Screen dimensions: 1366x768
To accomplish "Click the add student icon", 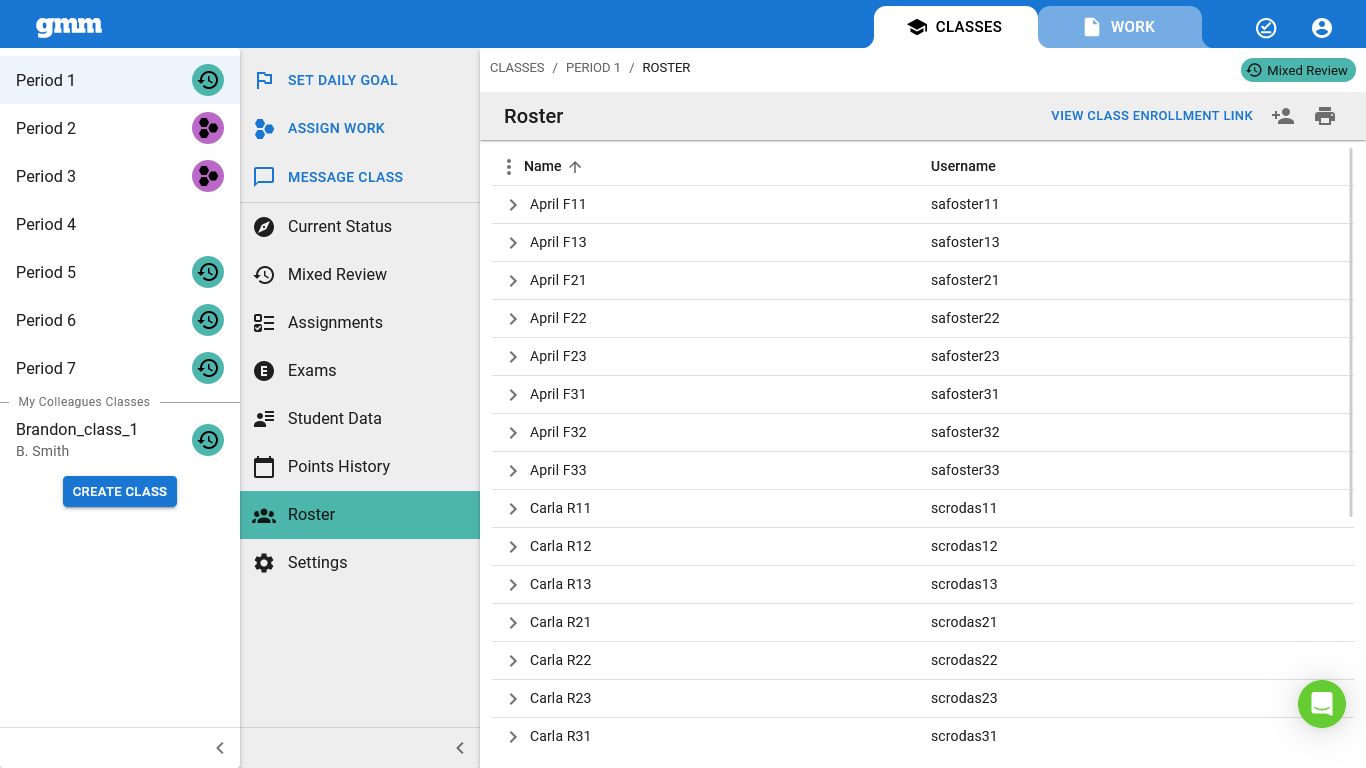I will coord(1283,116).
